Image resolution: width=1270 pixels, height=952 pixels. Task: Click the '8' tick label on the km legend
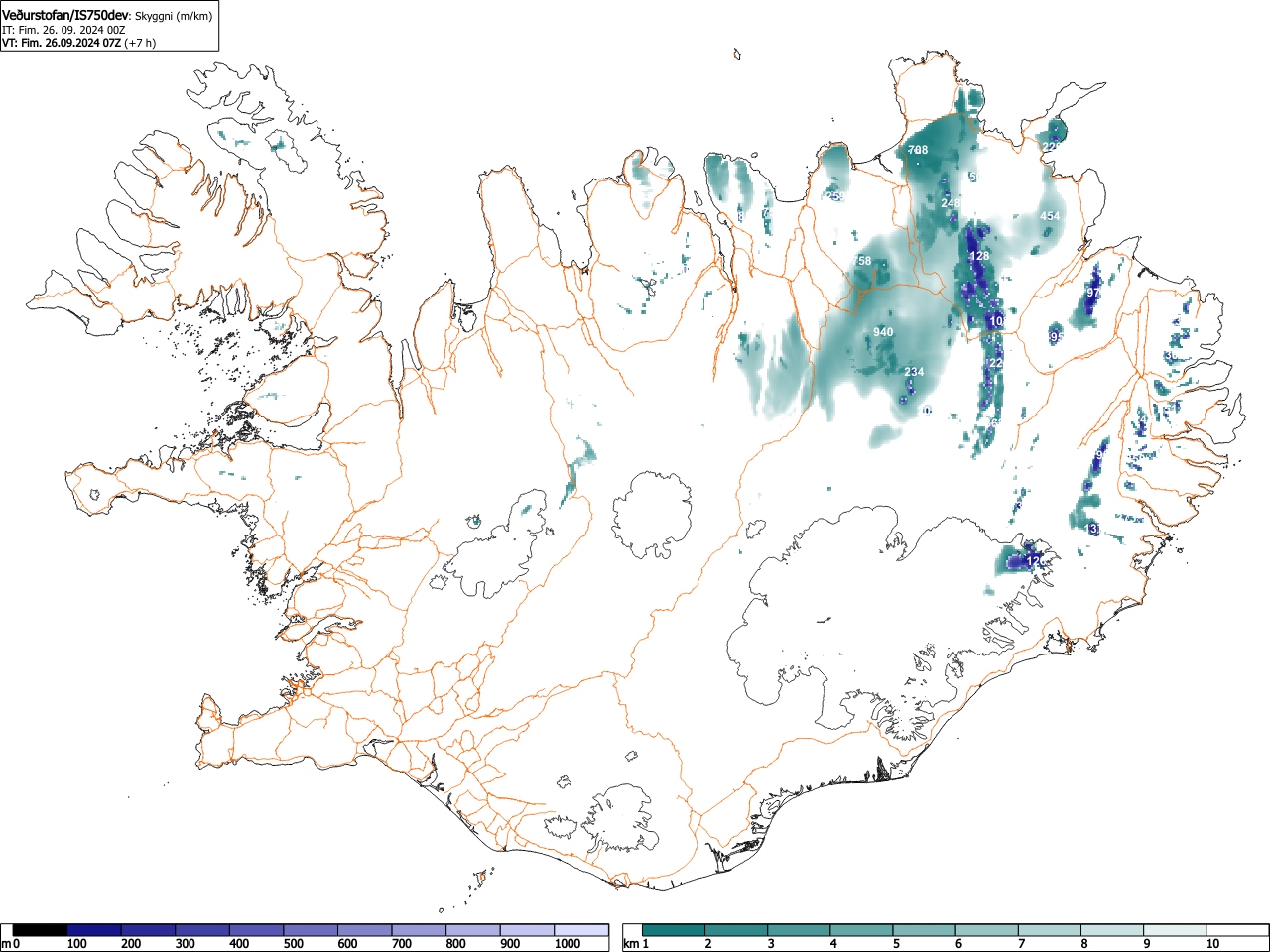point(1084,944)
